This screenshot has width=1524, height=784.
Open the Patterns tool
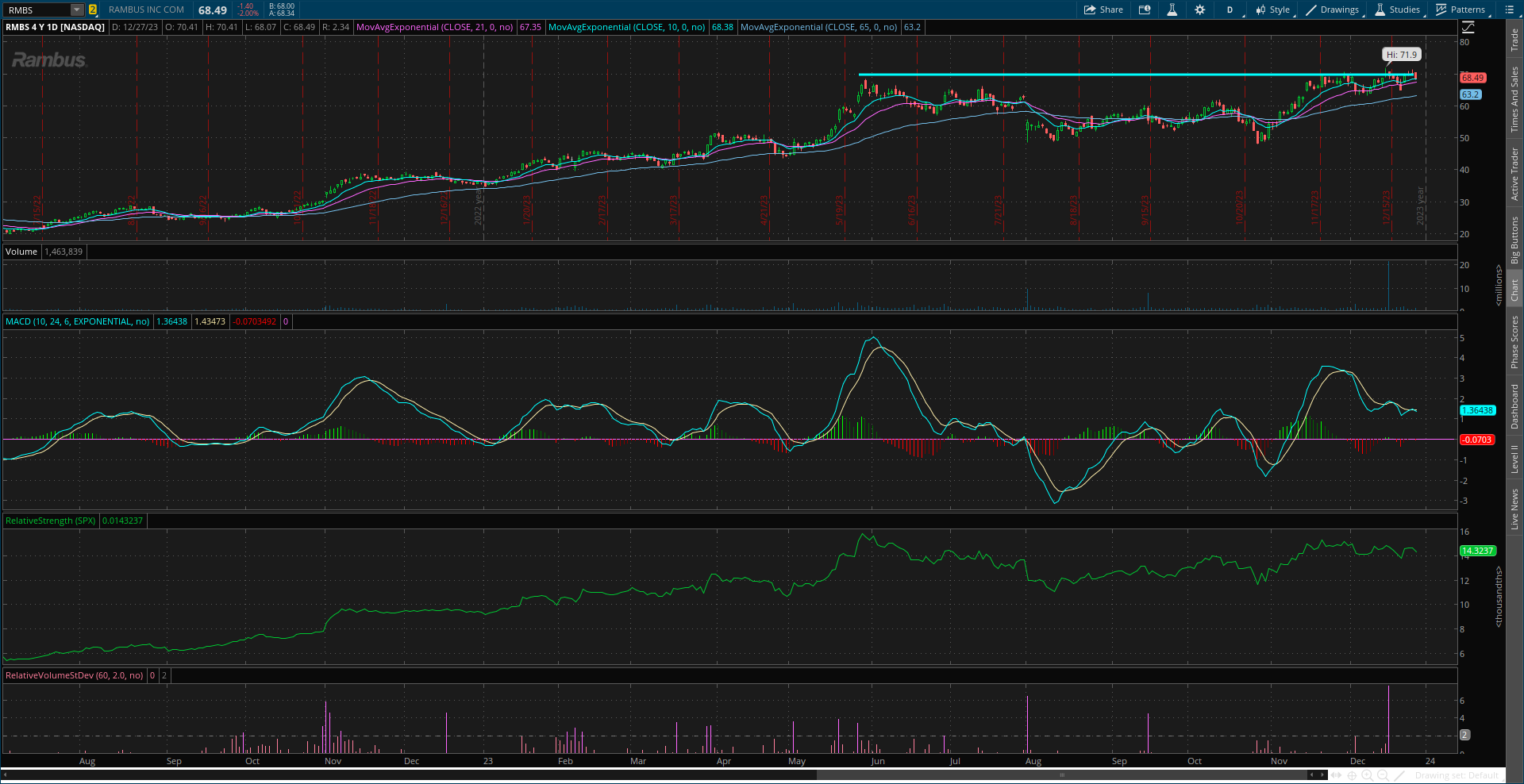[1440, 10]
